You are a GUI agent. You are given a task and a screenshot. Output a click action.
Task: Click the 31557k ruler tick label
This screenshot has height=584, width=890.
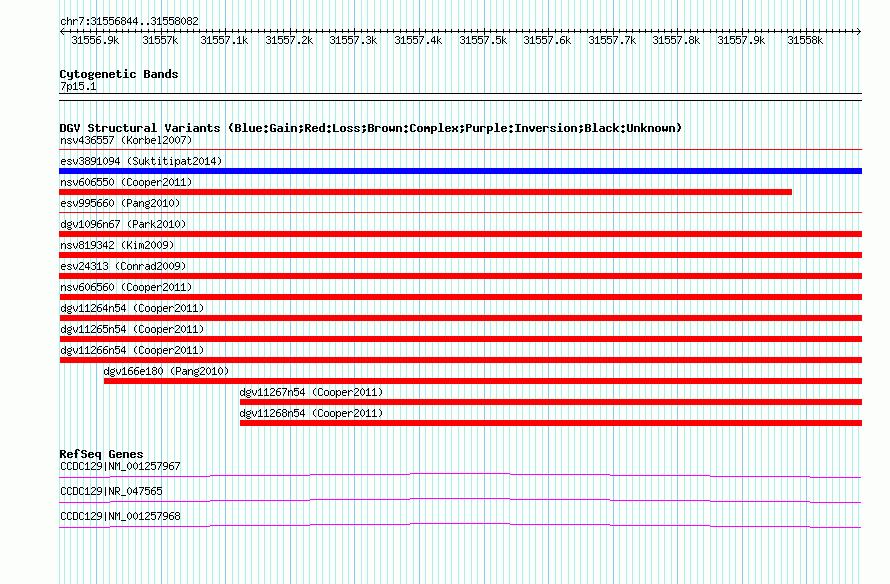click(x=160, y=40)
